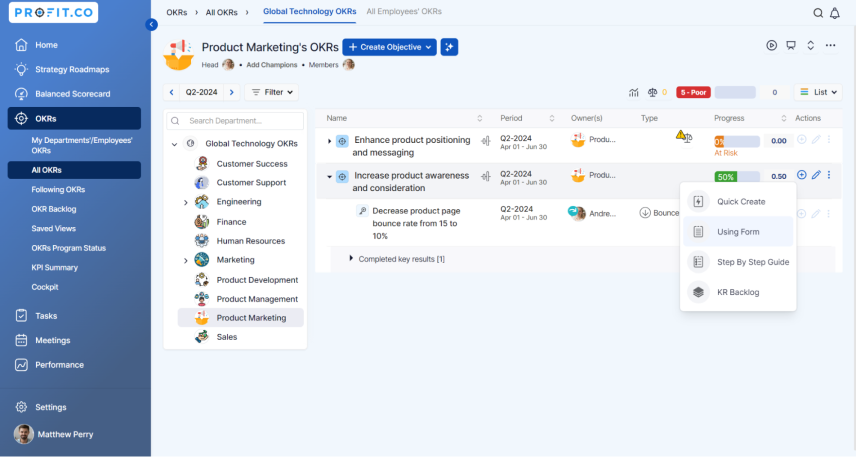Click the 50% progress bar
856x457 pixels.
pyautogui.click(x=737, y=176)
